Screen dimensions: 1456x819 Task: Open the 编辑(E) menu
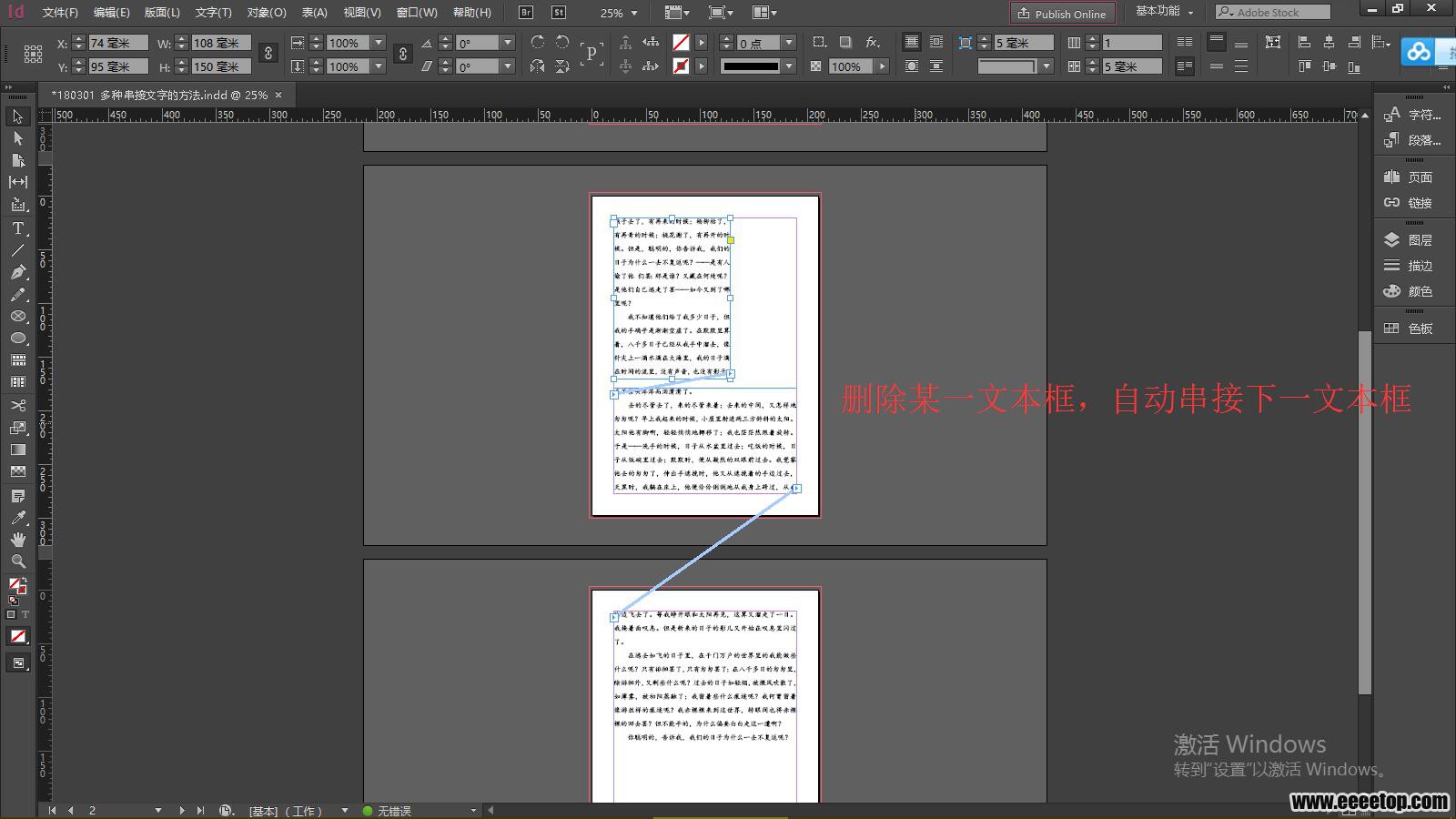pos(111,13)
